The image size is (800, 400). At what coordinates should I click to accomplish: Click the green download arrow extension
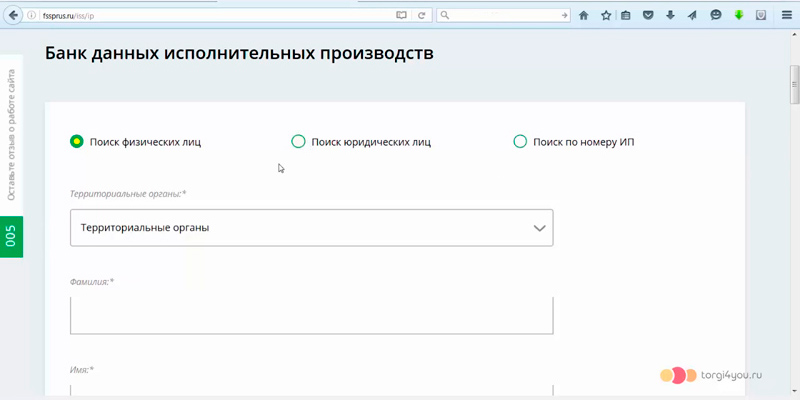click(739, 16)
